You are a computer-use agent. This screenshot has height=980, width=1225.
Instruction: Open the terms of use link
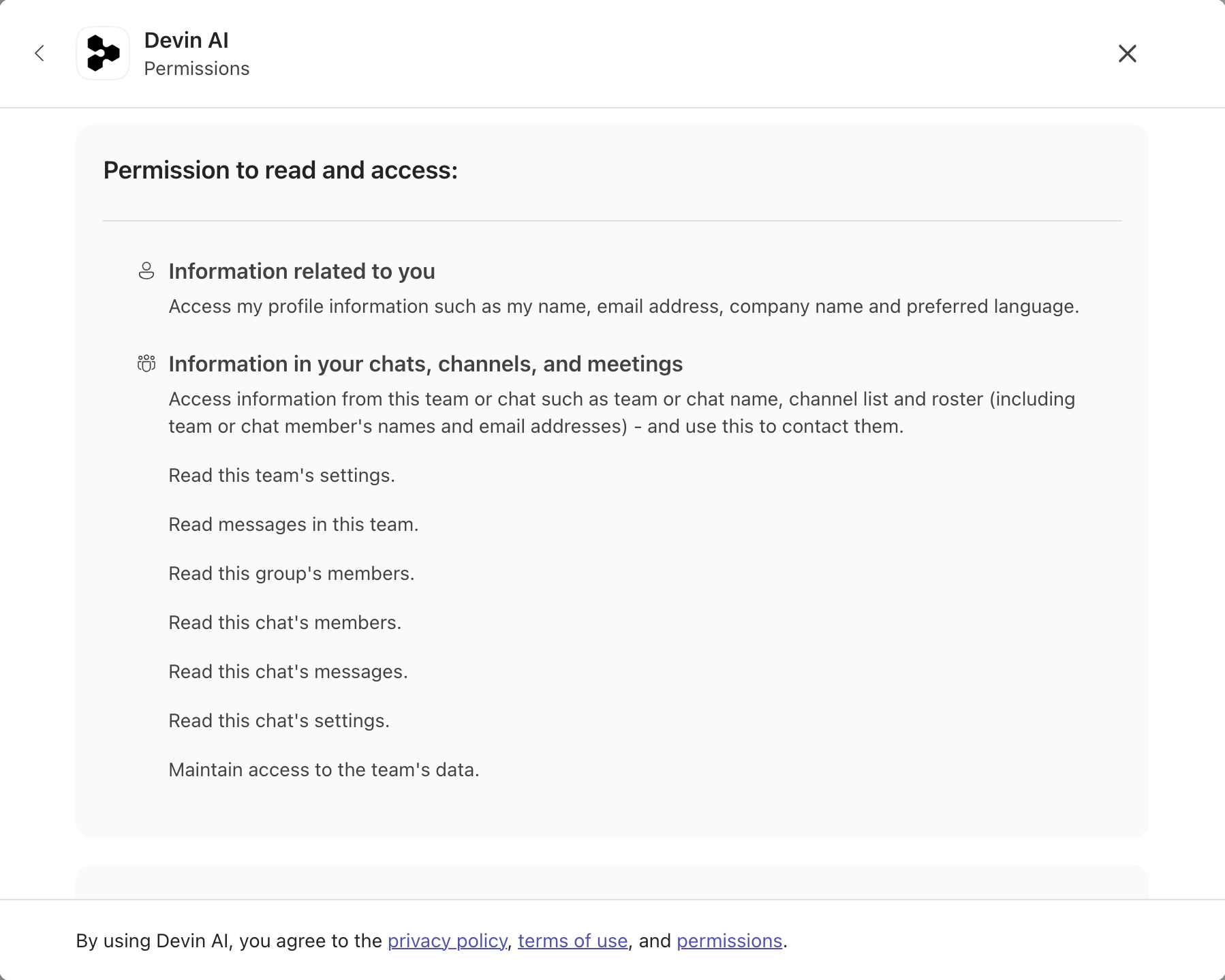573,940
